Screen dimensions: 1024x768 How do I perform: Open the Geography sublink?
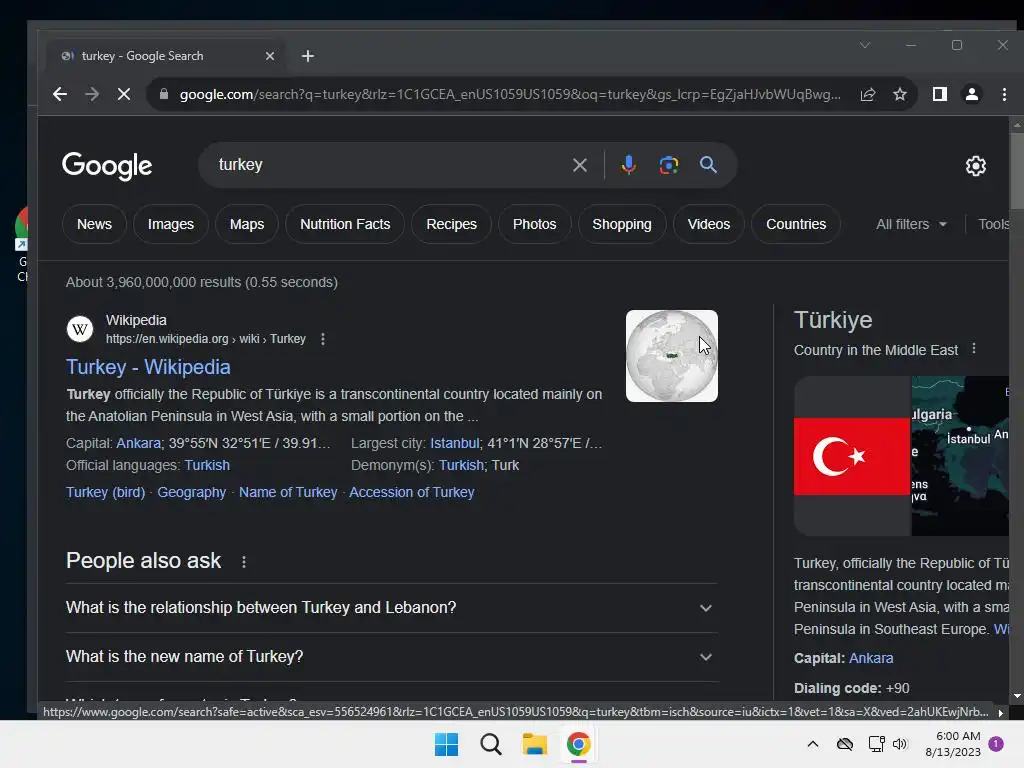[191, 492]
